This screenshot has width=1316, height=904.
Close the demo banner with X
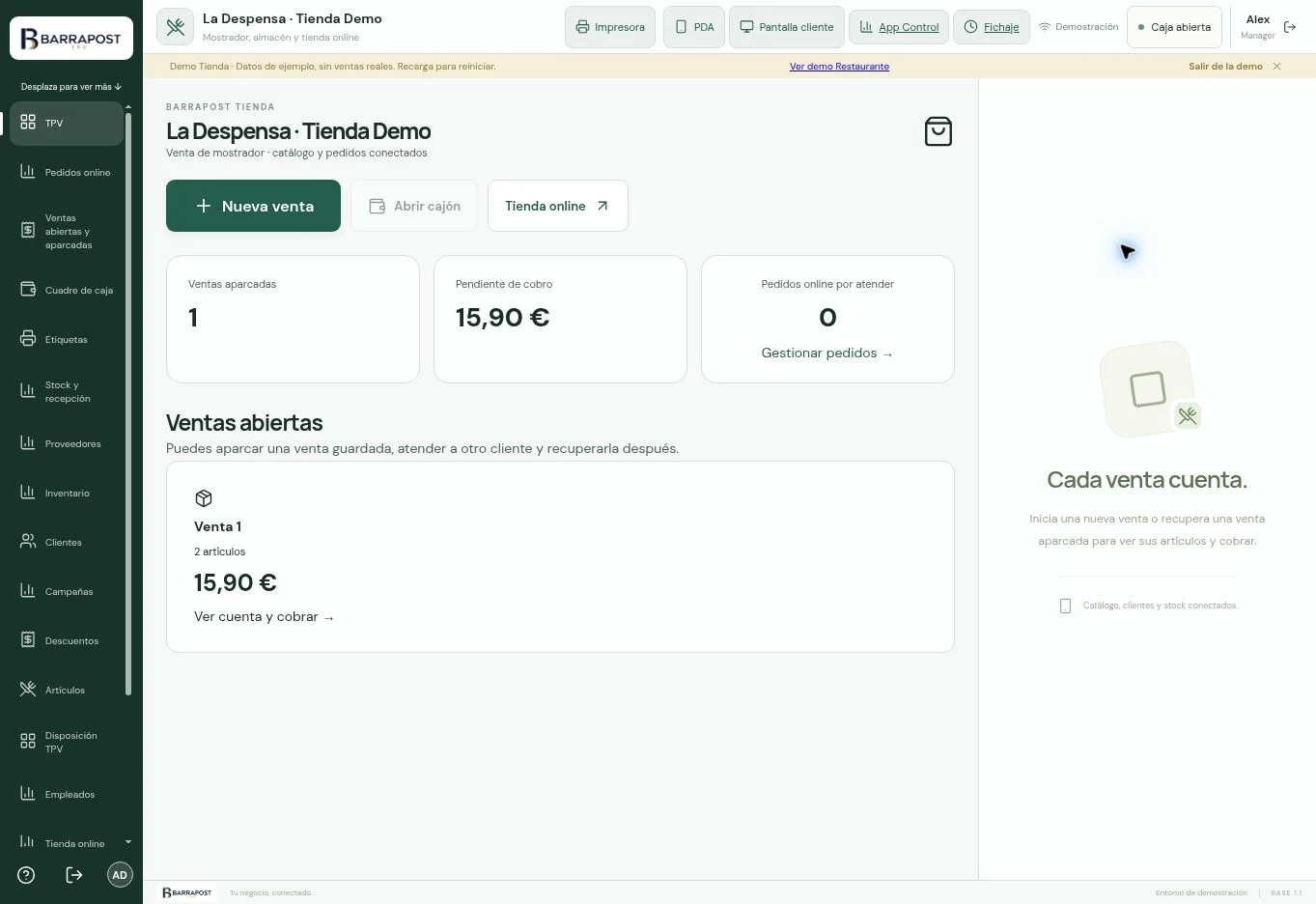point(1276,67)
